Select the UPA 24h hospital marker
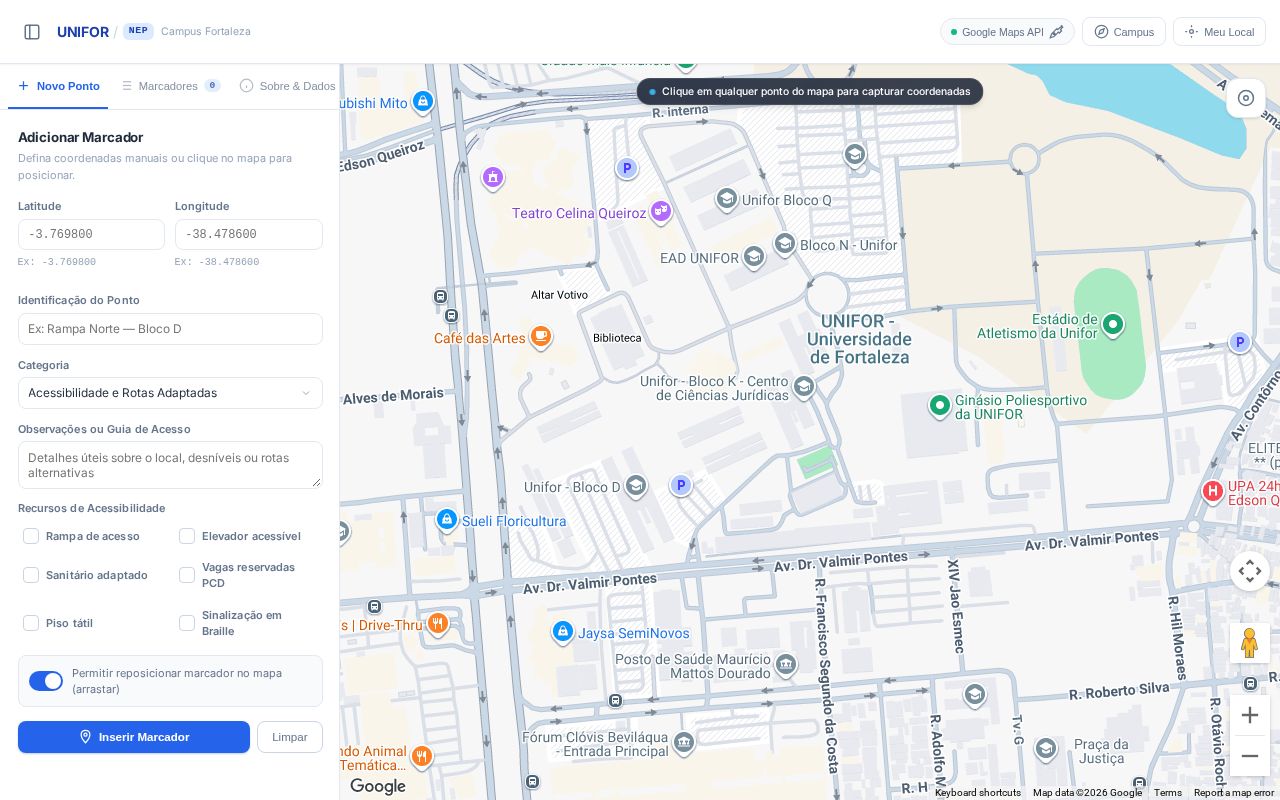Screen dimensions: 1280x800 1213,491
